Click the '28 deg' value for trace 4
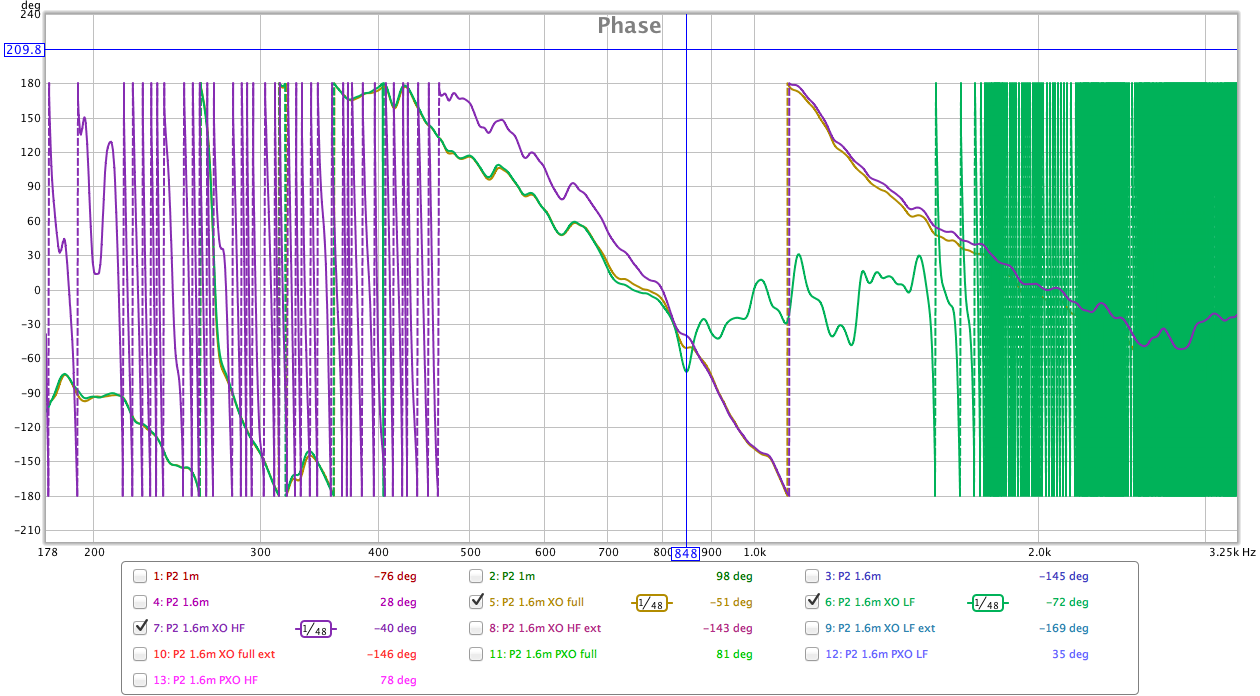1260x696 pixels. tap(399, 602)
